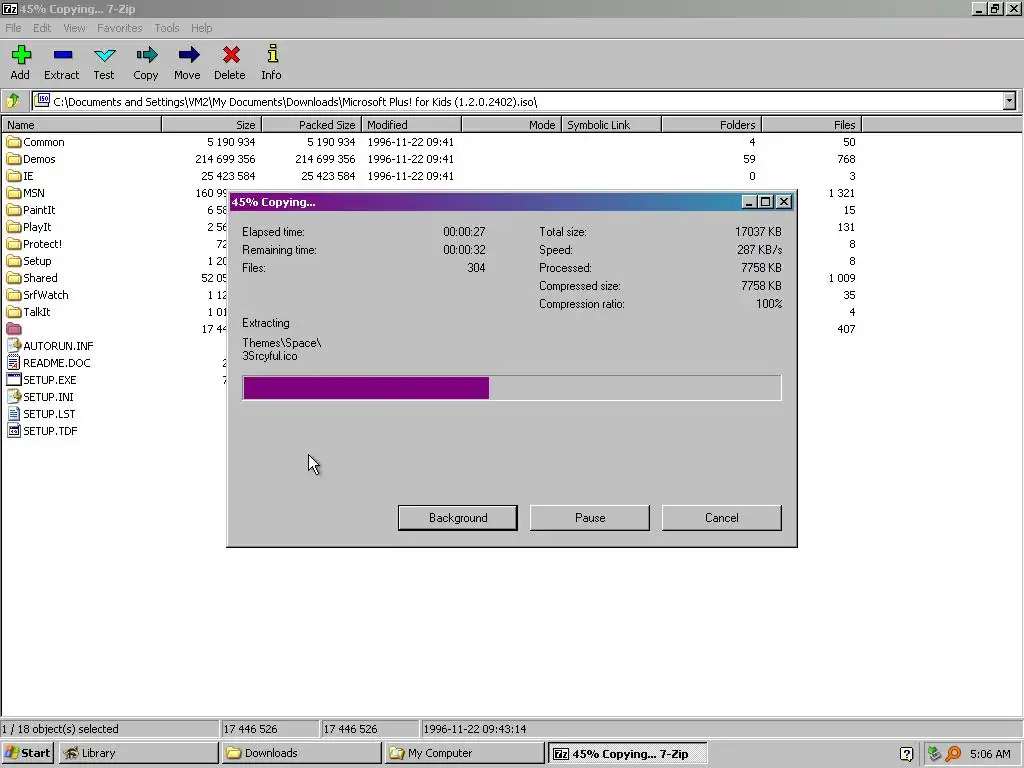Screen dimensions: 1024x768
Task: Click the Move toolbar icon
Action: click(x=188, y=55)
